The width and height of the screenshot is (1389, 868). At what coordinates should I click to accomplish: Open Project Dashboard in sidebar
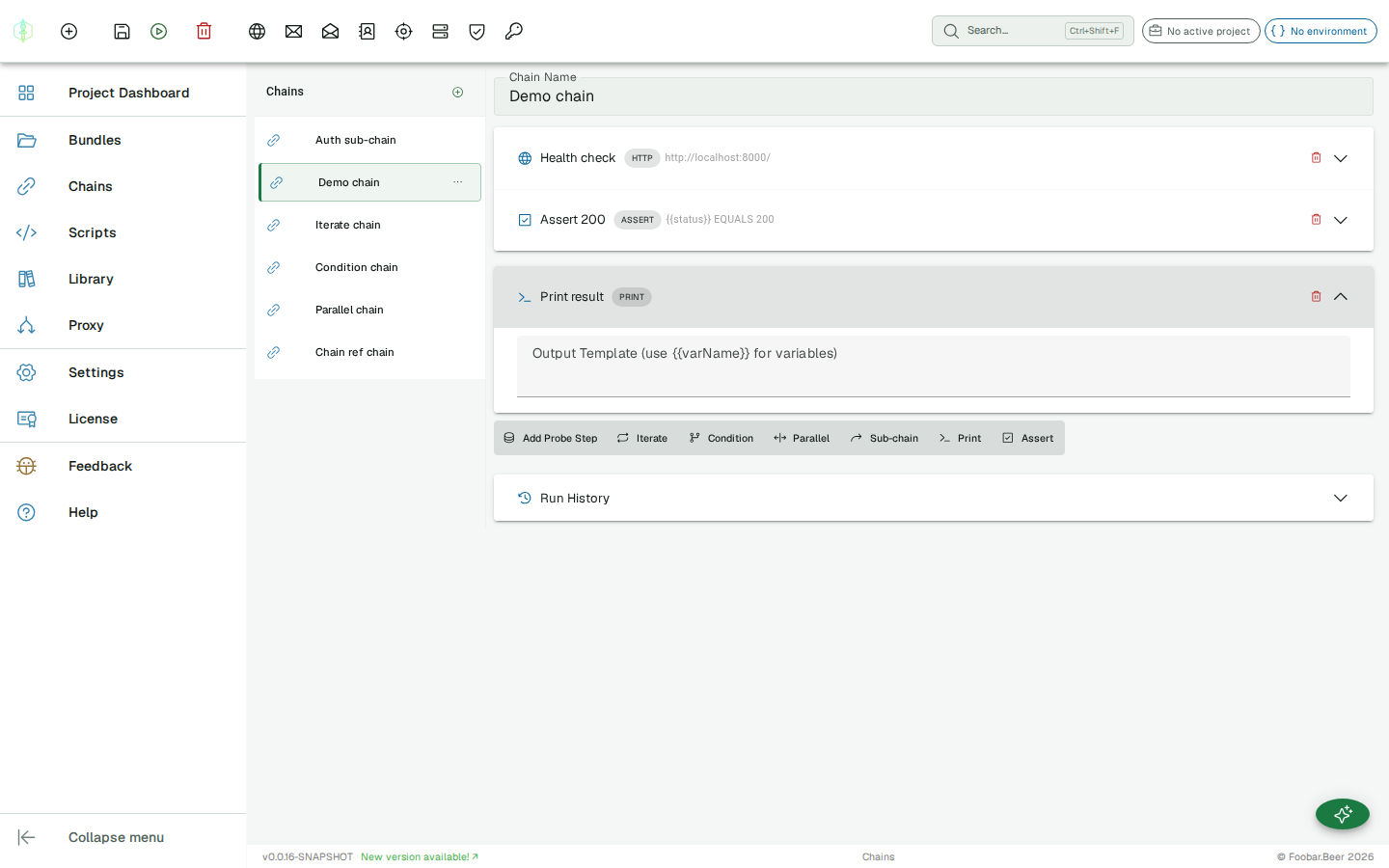tap(123, 93)
